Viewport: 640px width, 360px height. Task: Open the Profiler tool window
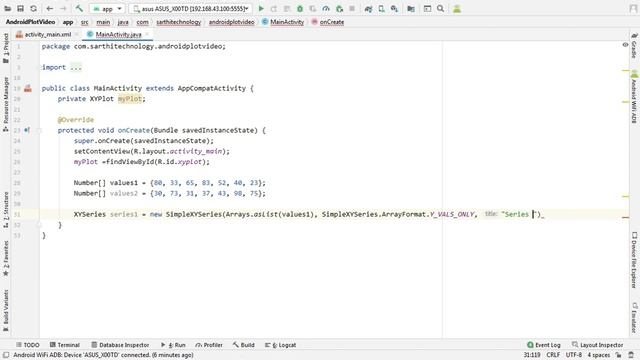tap(209, 345)
